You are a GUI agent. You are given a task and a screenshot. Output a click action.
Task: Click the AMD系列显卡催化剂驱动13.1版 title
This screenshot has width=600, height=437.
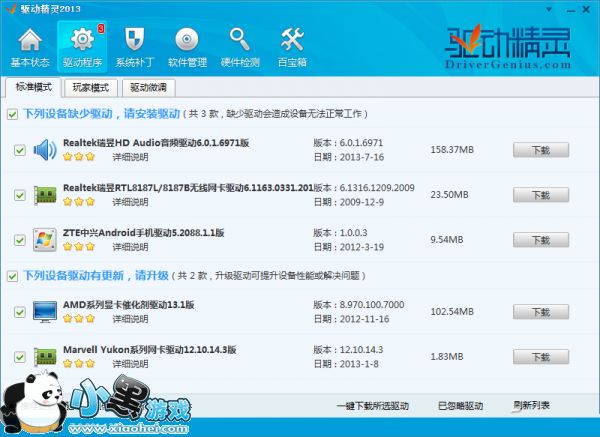pyautogui.click(x=129, y=305)
